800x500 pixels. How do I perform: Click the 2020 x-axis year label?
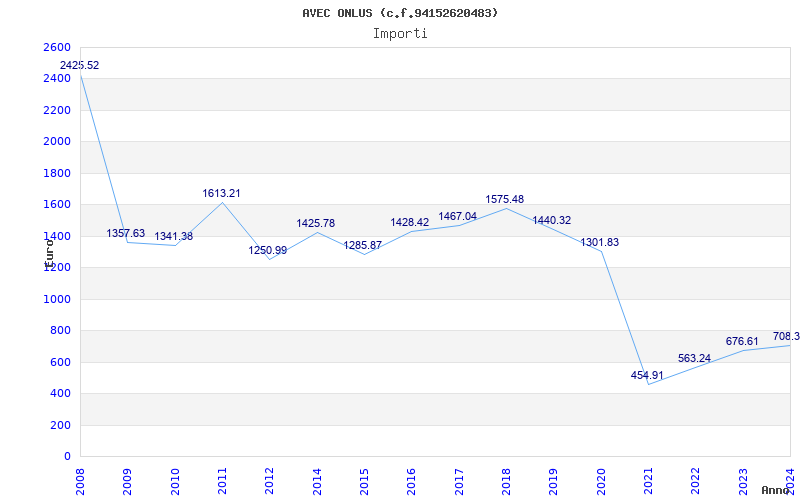coord(602,481)
